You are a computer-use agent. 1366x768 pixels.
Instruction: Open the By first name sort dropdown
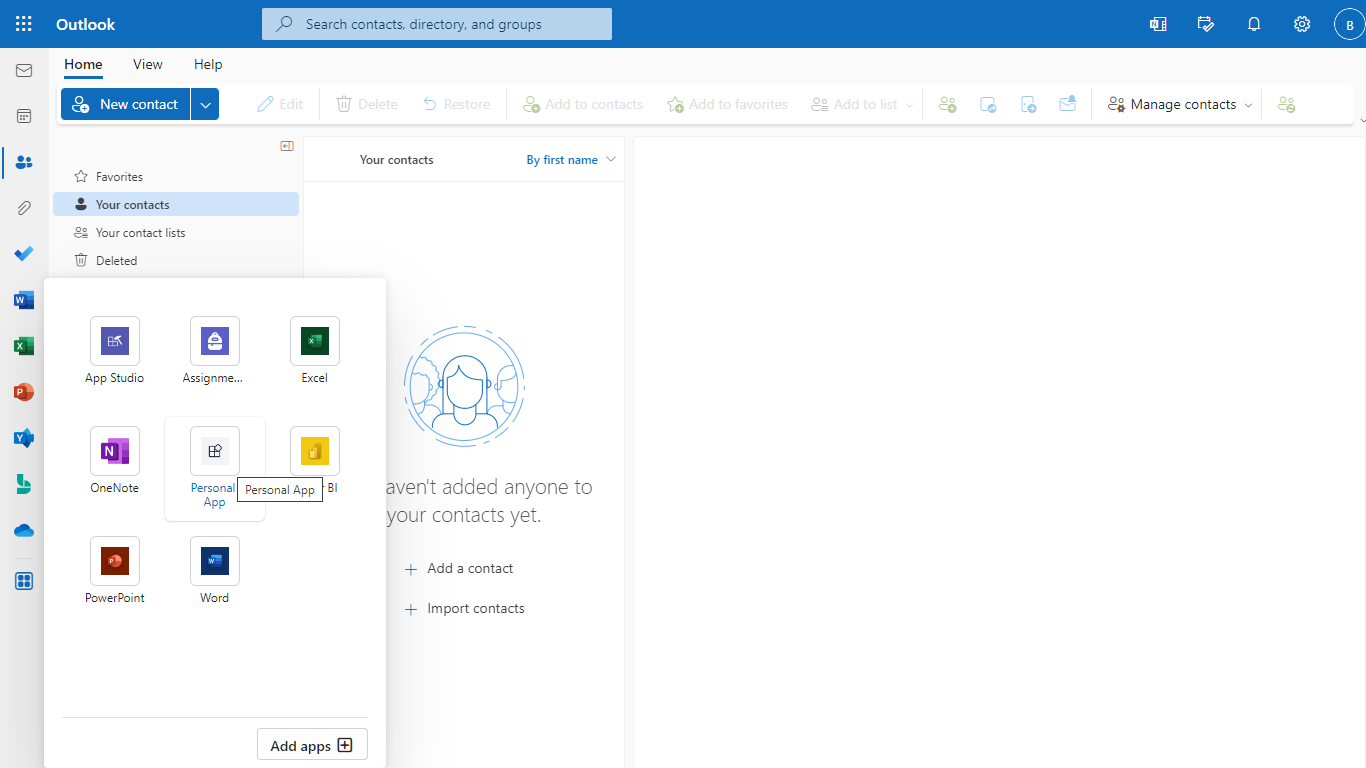pos(571,160)
